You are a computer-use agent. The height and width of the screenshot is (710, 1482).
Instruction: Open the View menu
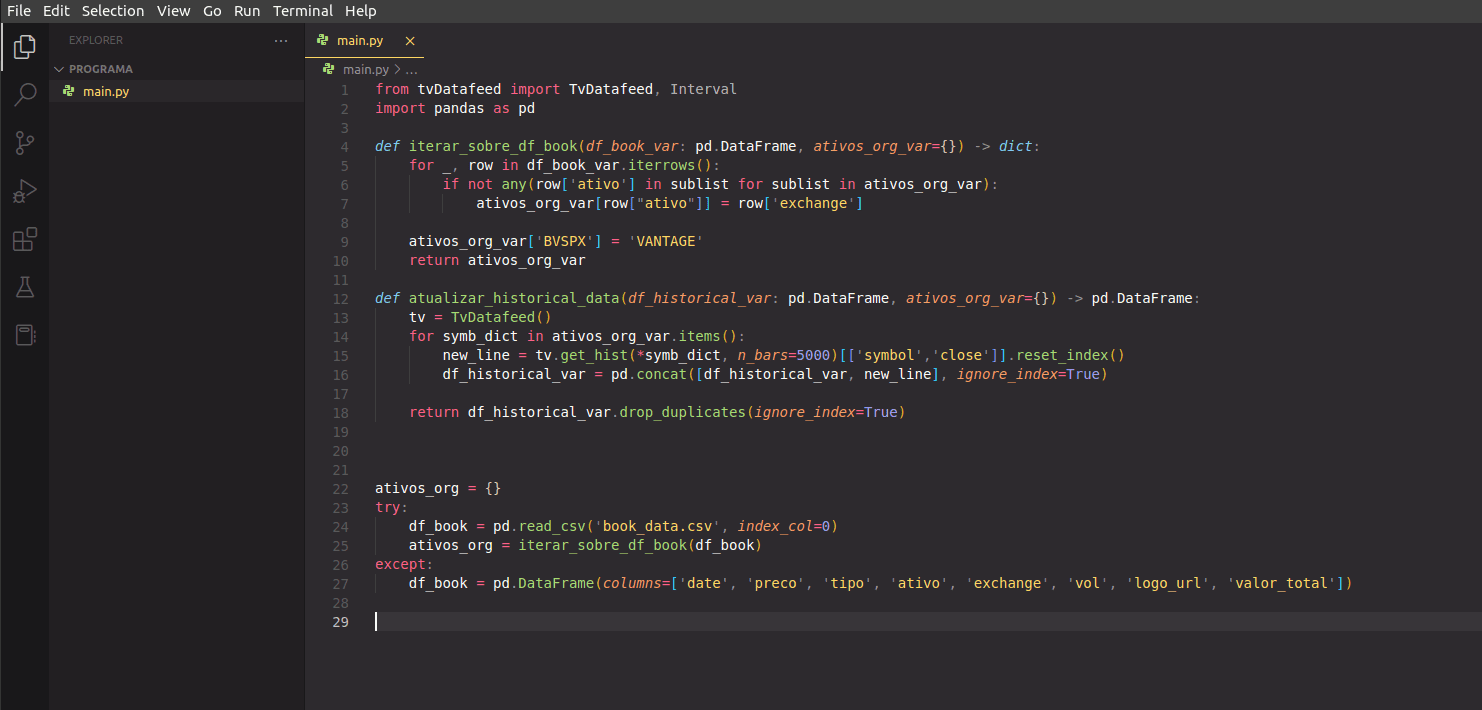[174, 11]
